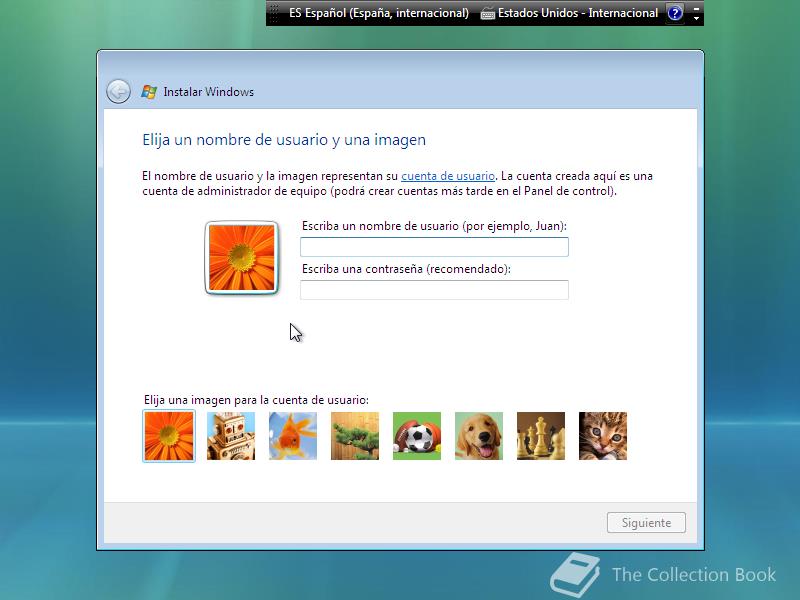Click the keyboard icon in language bar
Image resolution: width=800 pixels, height=600 pixels.
point(488,14)
